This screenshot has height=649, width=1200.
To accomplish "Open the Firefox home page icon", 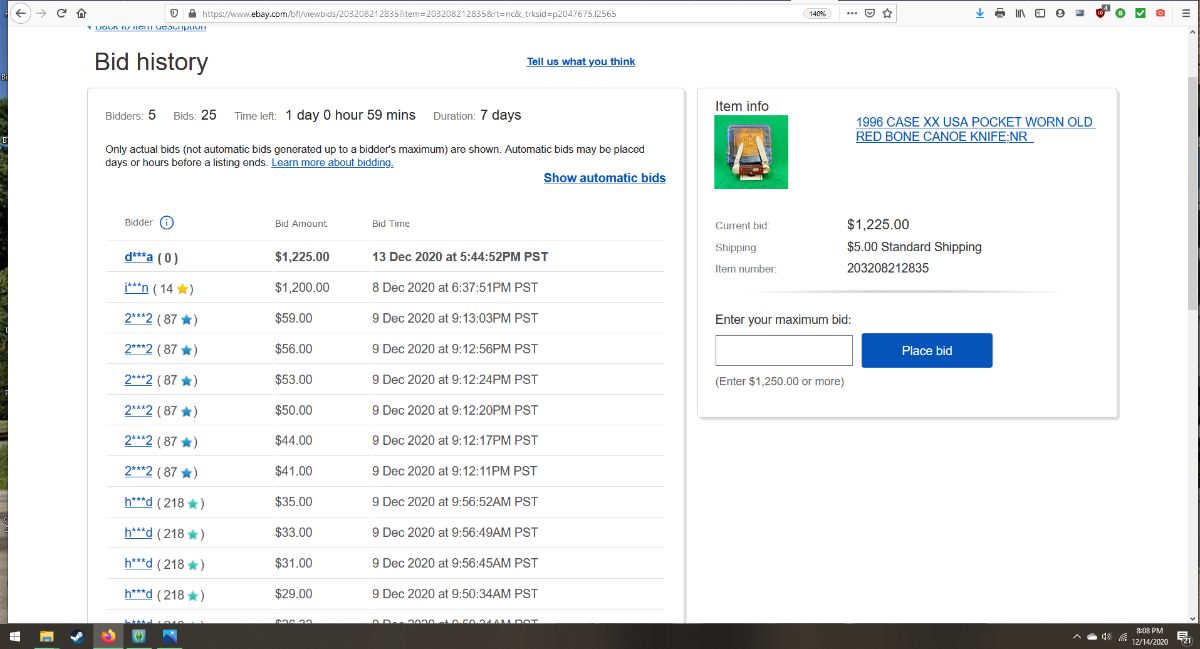I will [x=82, y=13].
